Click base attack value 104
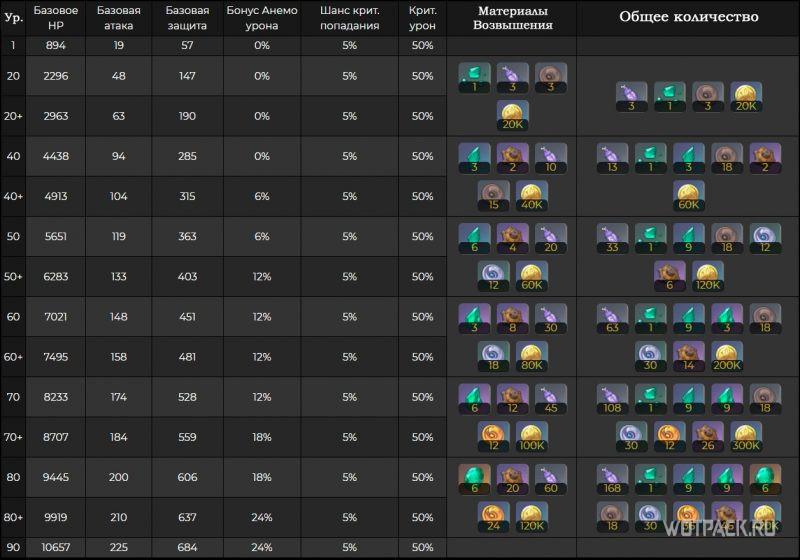The width and height of the screenshot is (800, 560). pyautogui.click(x=118, y=196)
